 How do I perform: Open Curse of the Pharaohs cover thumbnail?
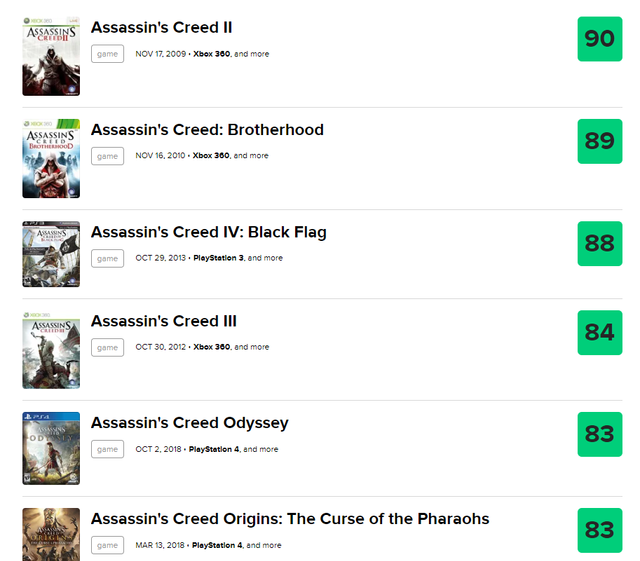(x=51, y=535)
